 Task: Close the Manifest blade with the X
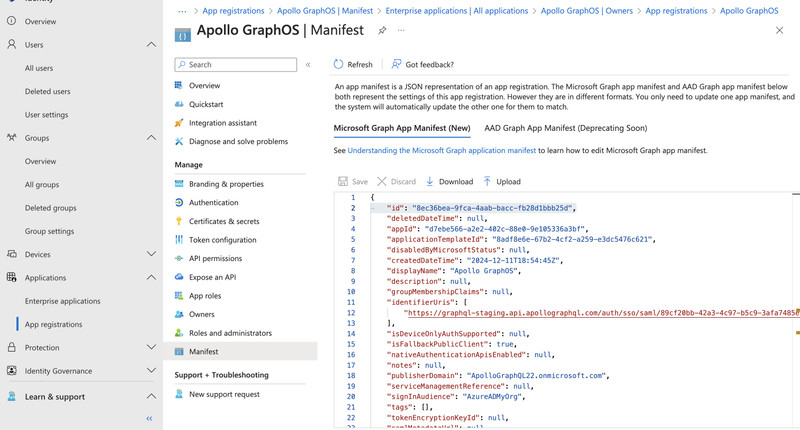coord(779,31)
